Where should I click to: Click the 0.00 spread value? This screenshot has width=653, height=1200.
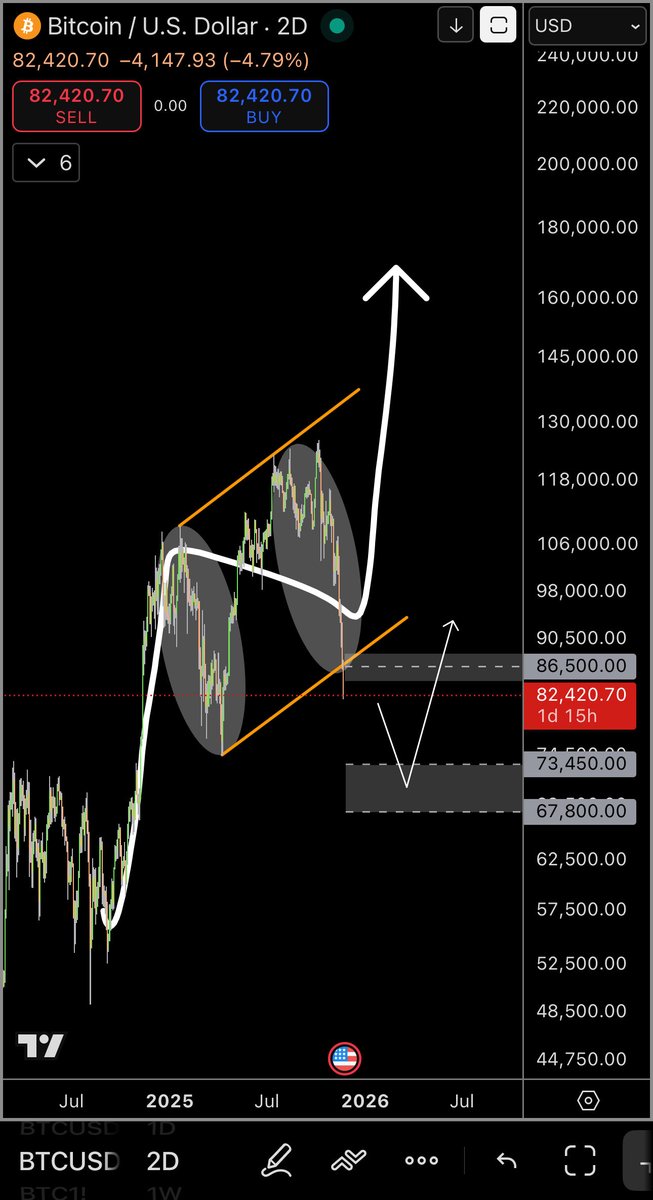click(x=170, y=106)
